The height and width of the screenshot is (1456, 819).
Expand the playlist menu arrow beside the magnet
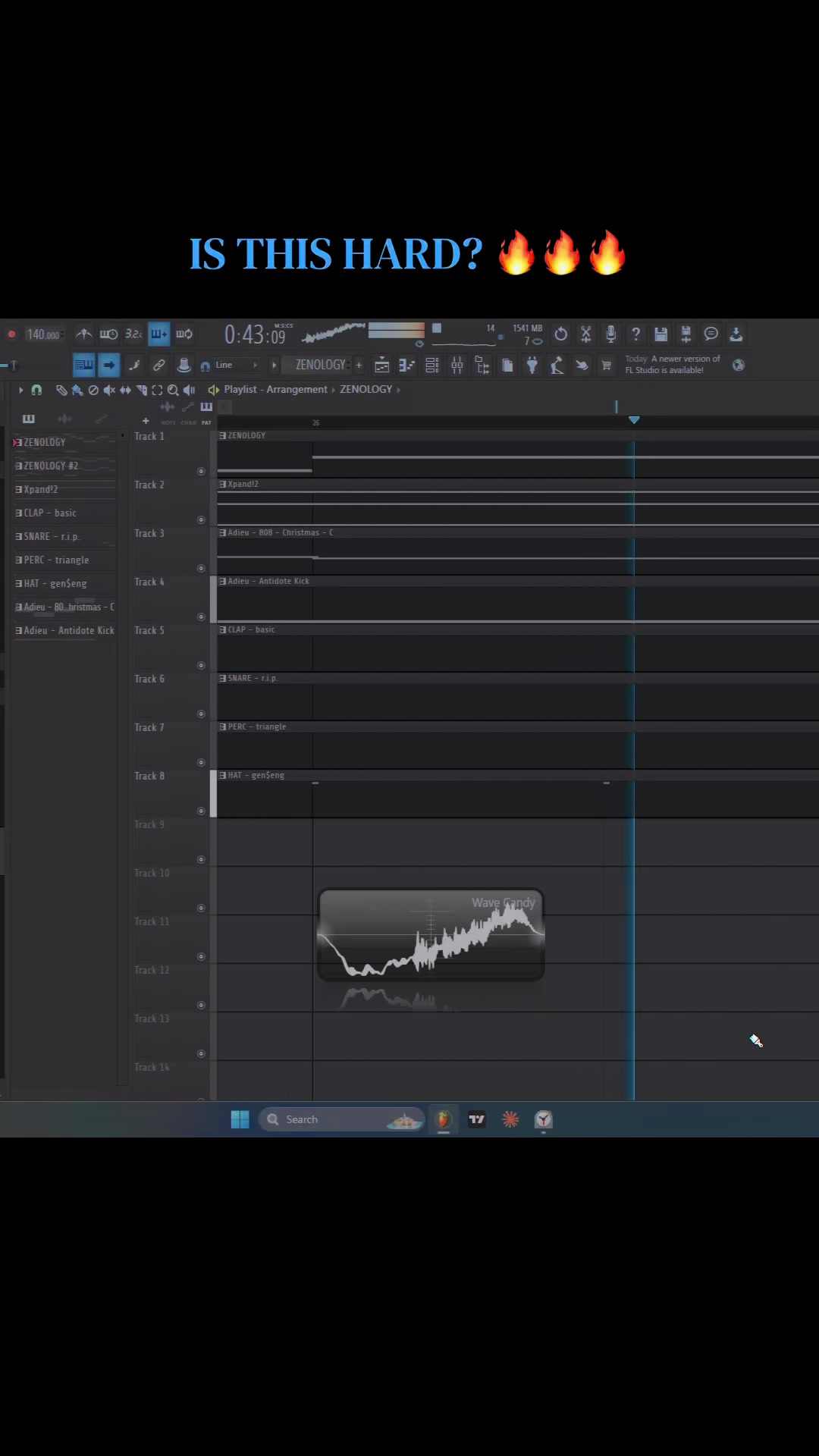tap(20, 390)
